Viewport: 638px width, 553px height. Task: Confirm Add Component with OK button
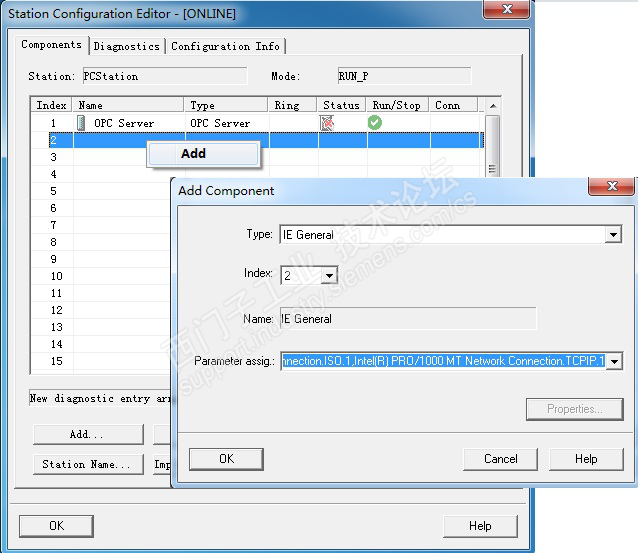click(x=226, y=459)
